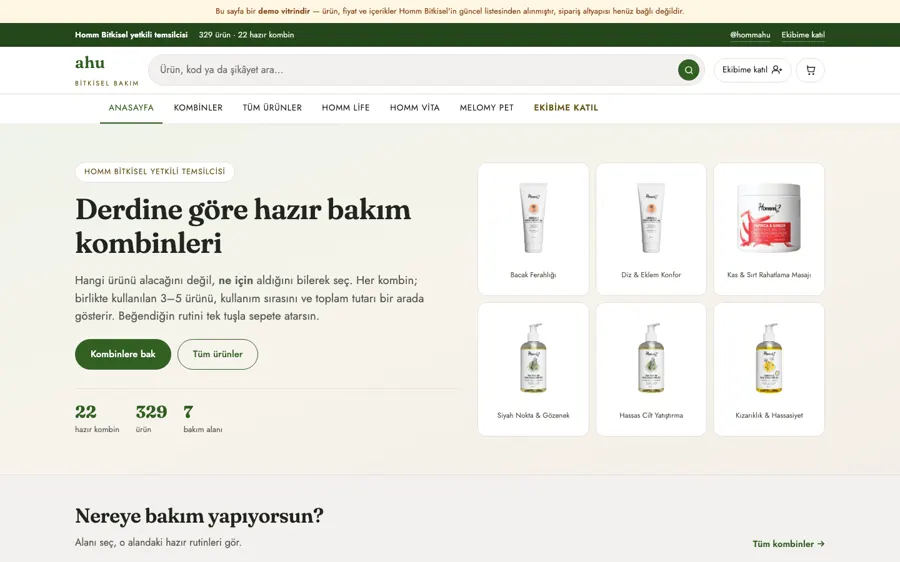Follow the Tüm kombinler arrow link
This screenshot has height=562, width=900.
point(789,544)
